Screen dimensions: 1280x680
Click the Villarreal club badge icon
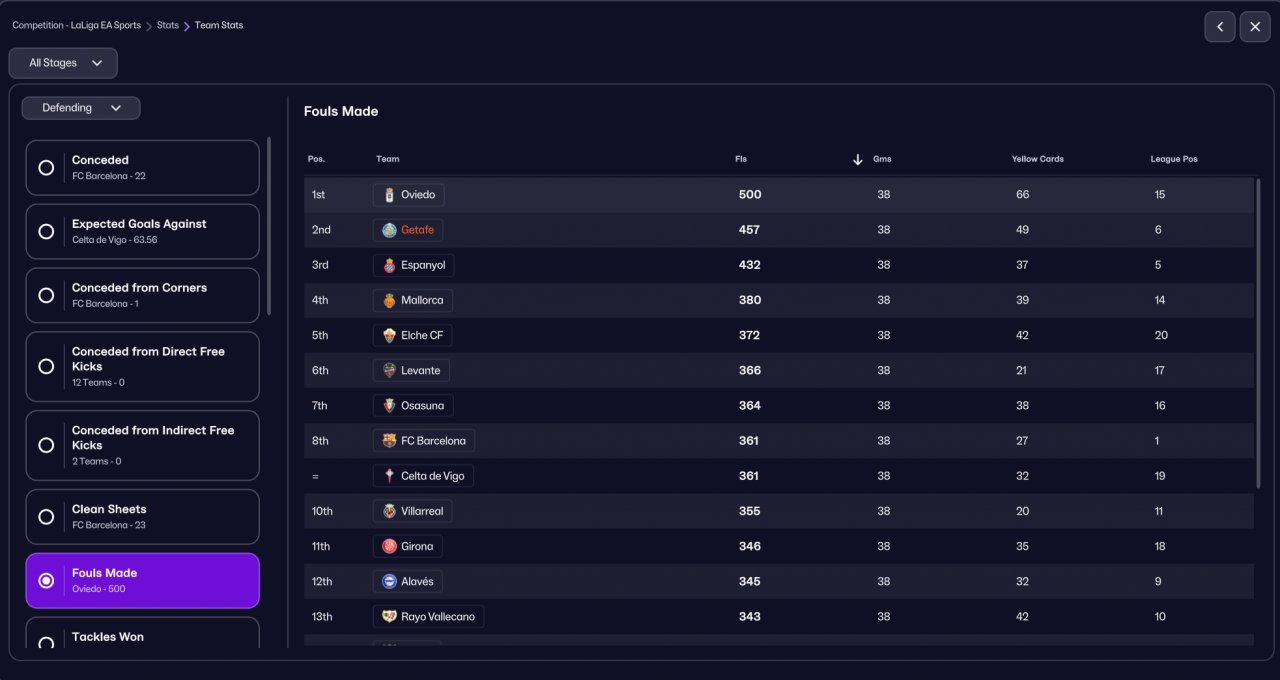[x=389, y=511]
